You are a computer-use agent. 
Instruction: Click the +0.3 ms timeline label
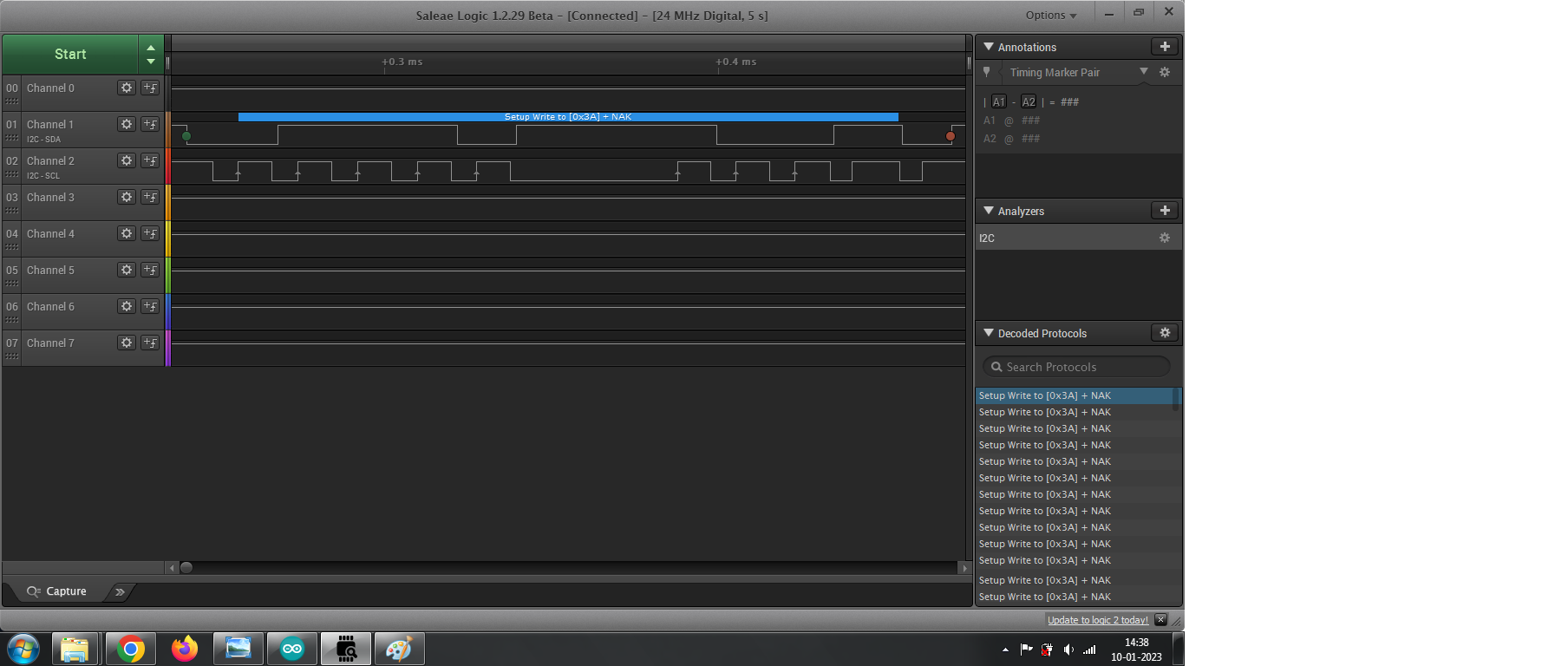(402, 62)
